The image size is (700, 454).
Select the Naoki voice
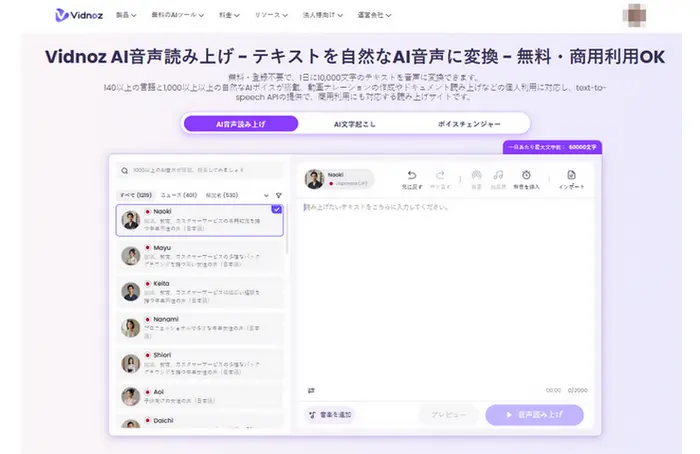pyautogui.click(x=200, y=220)
